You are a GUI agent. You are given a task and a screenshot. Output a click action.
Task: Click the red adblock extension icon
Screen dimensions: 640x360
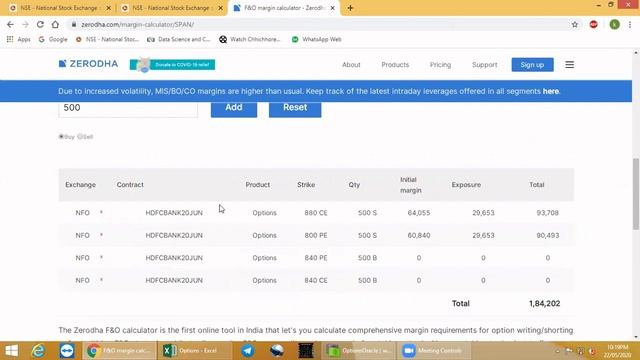(593, 24)
